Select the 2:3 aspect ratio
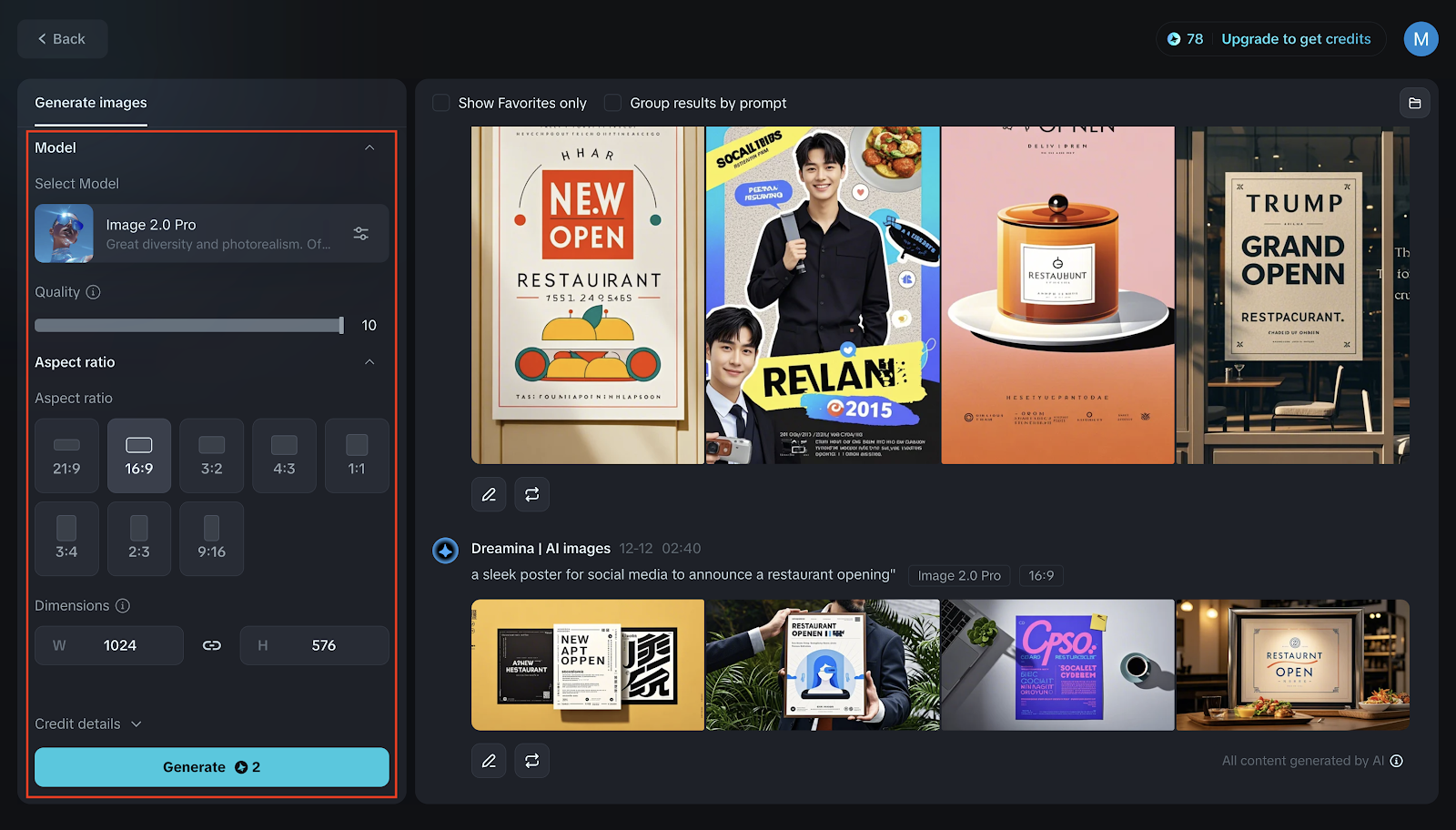Screen dimensions: 1456x830 tap(139, 539)
